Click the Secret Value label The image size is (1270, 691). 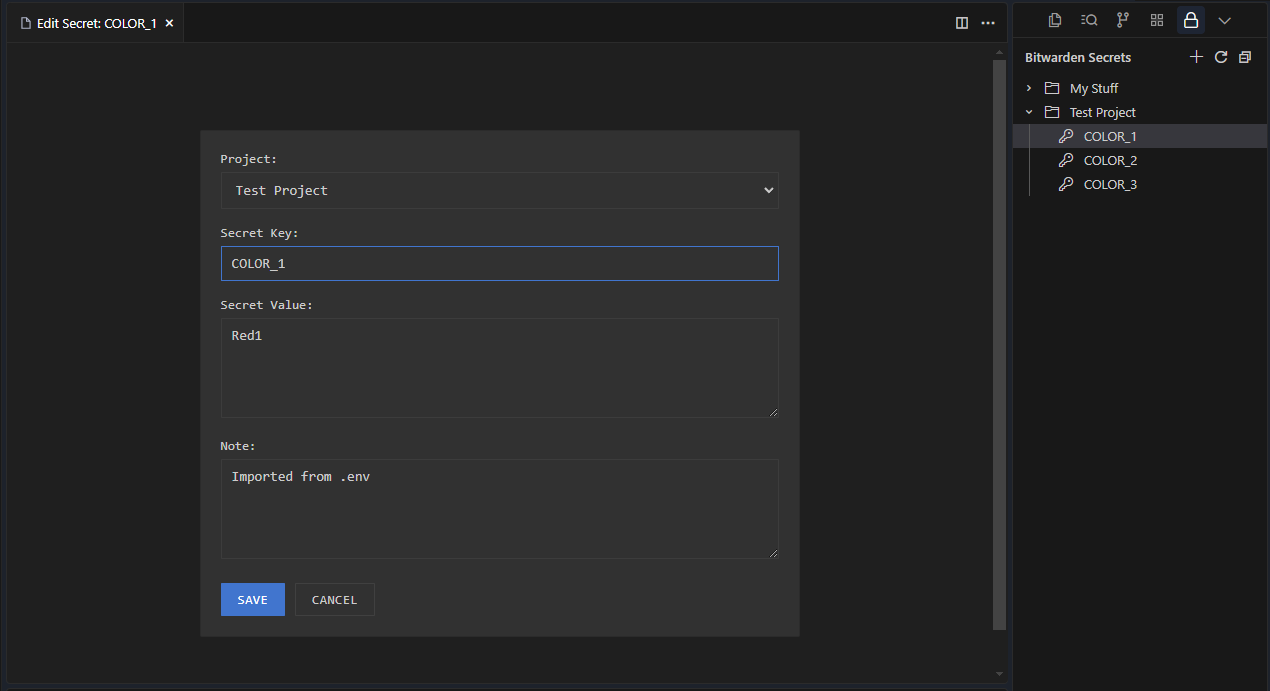(x=267, y=305)
